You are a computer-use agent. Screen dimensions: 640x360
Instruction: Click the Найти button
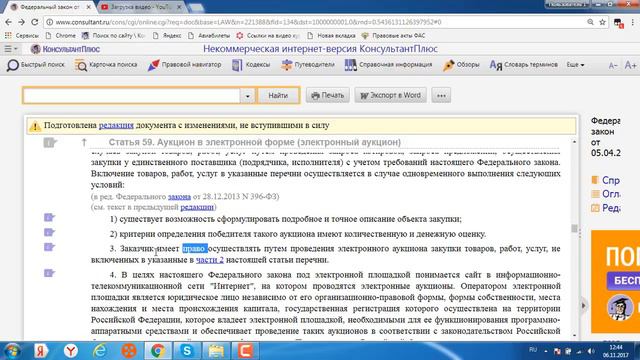tap(278, 96)
